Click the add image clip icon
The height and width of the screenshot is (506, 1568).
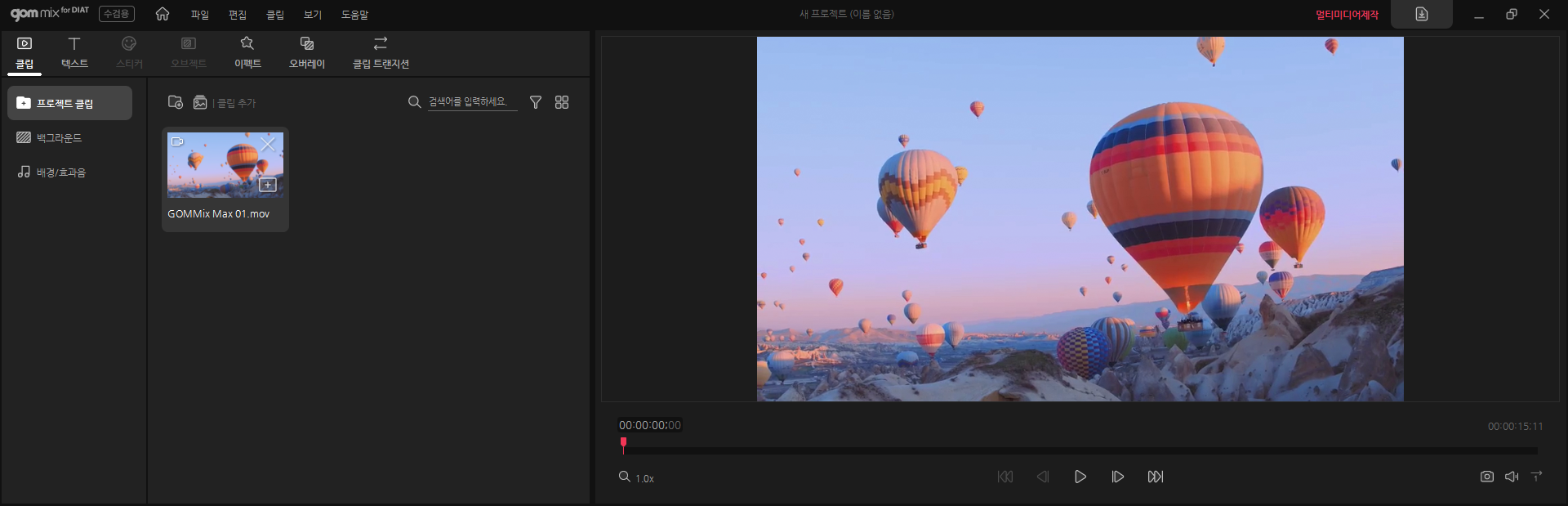tap(200, 102)
